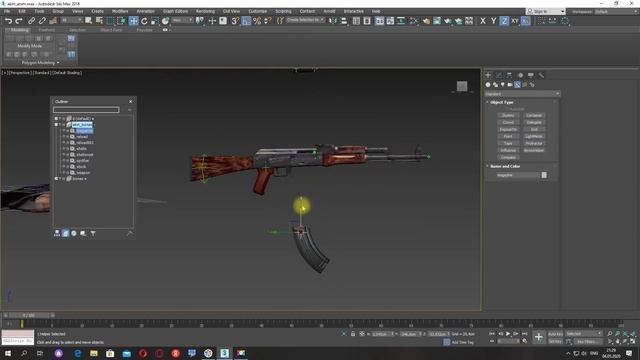Open the Workspaces Default dropdown
640x360 pixels.
pyautogui.click(x=616, y=11)
